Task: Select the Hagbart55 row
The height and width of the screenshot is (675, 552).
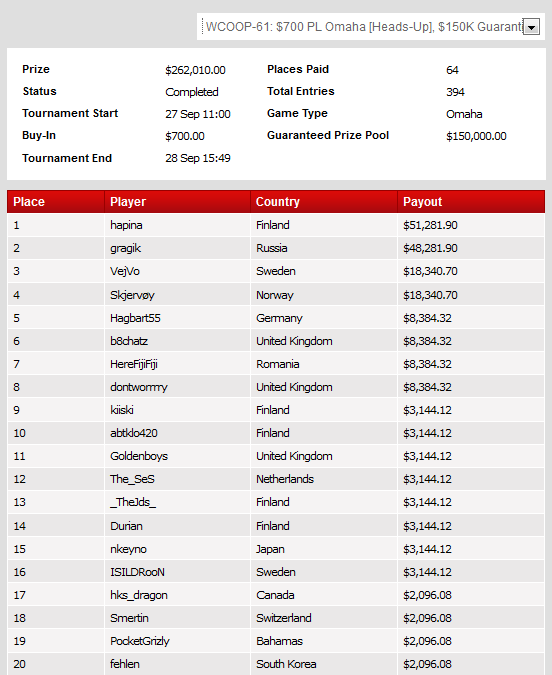Action: tap(276, 318)
